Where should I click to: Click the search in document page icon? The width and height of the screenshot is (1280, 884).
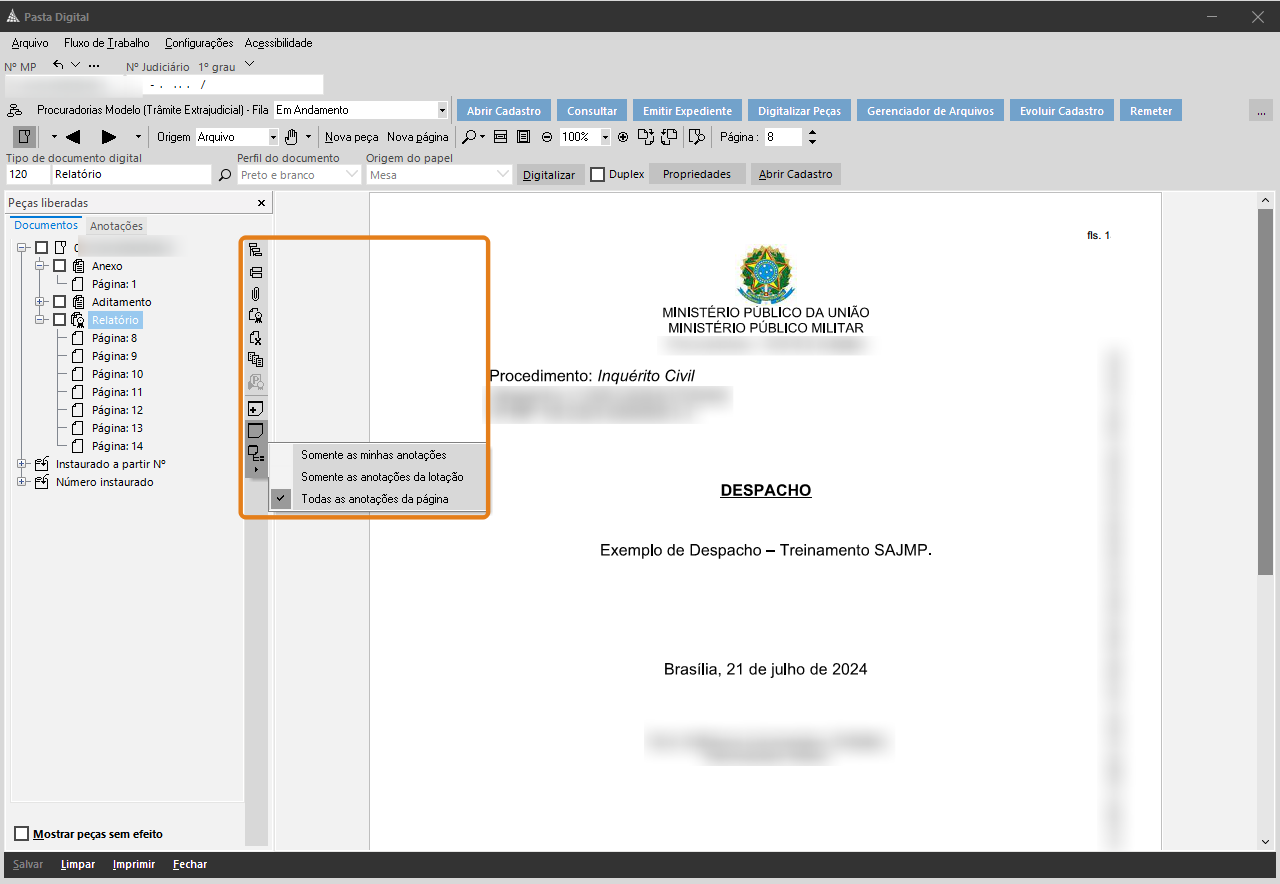click(x=697, y=137)
